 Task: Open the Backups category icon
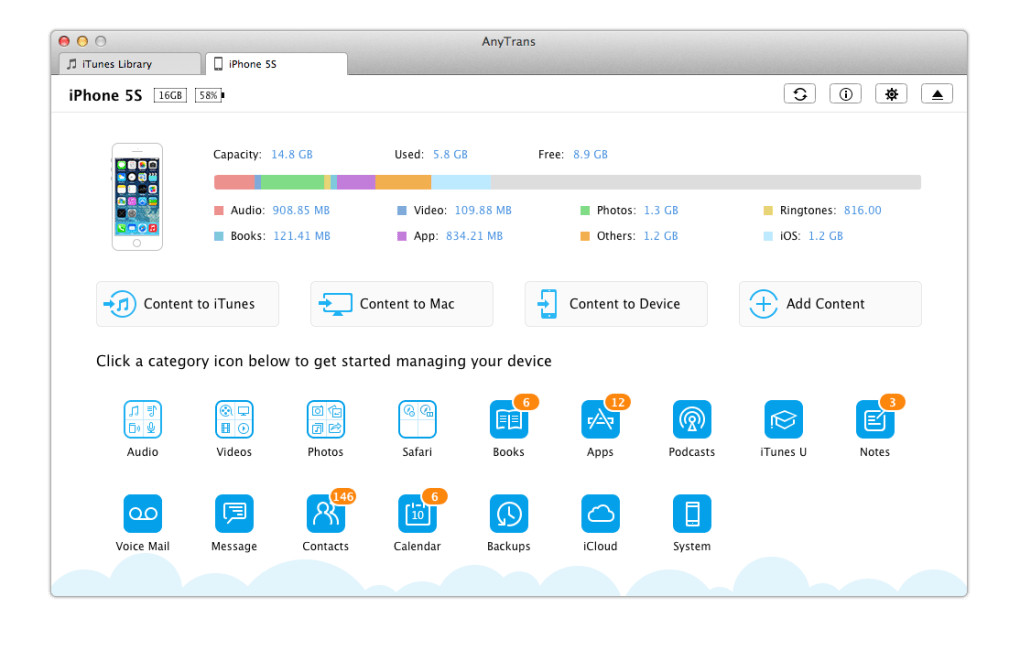[509, 514]
